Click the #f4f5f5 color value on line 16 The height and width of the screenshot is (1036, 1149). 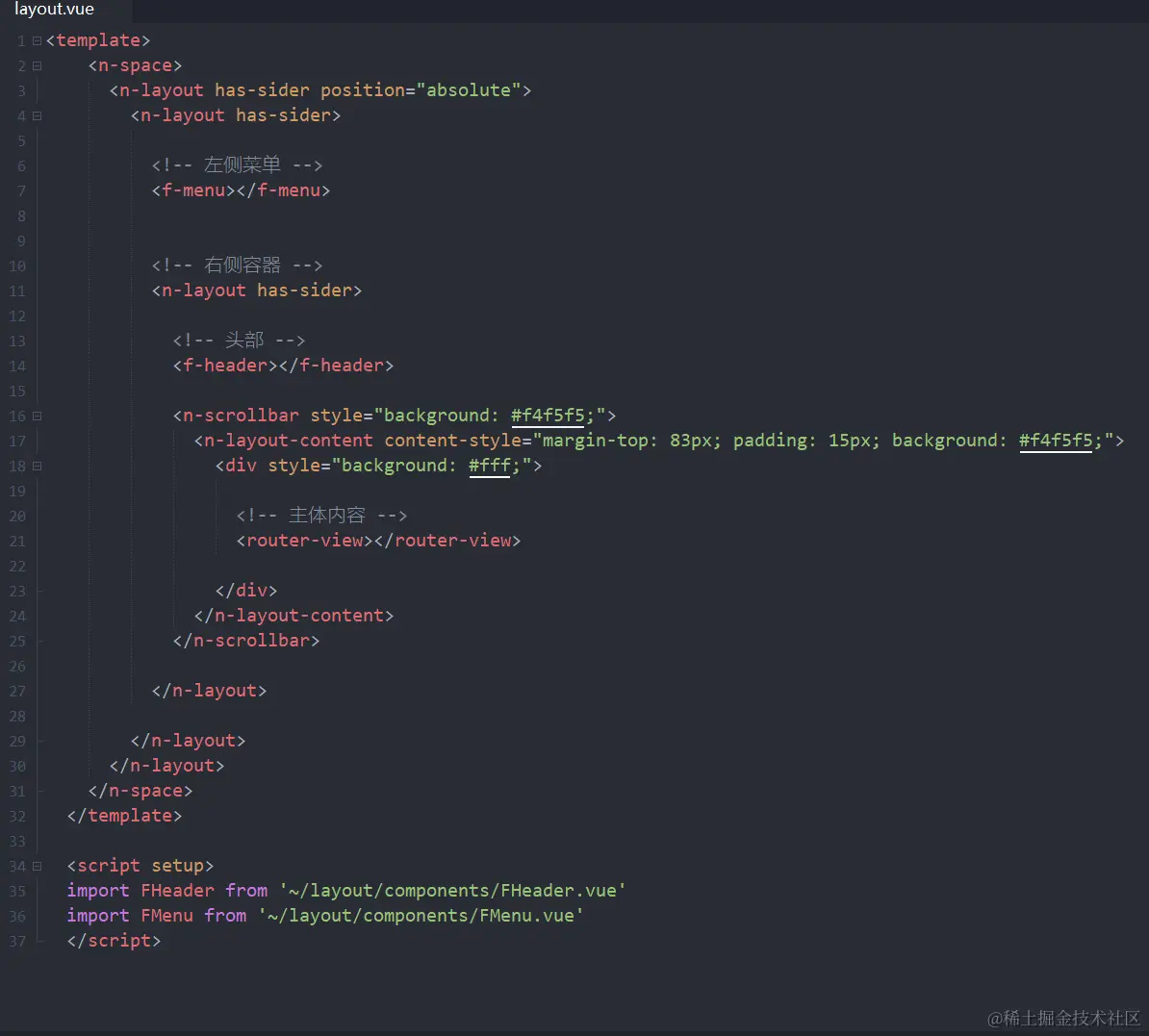(548, 416)
